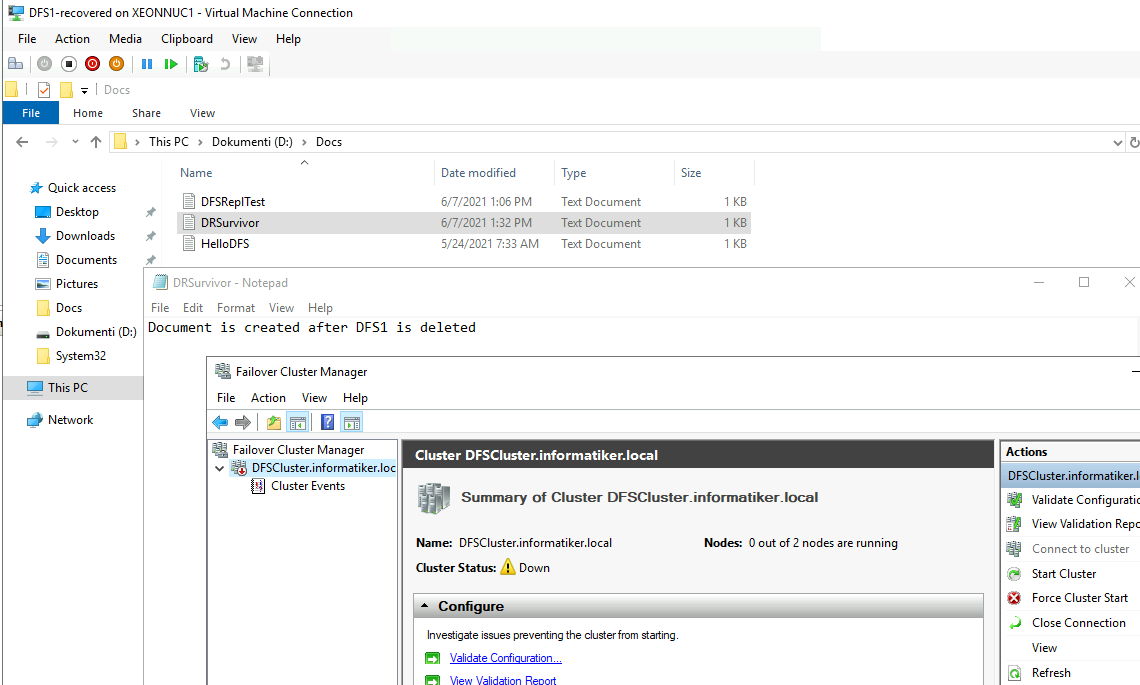Image resolution: width=1140 pixels, height=685 pixels.
Task: Click Force Cluster Start action
Action: pos(1080,598)
